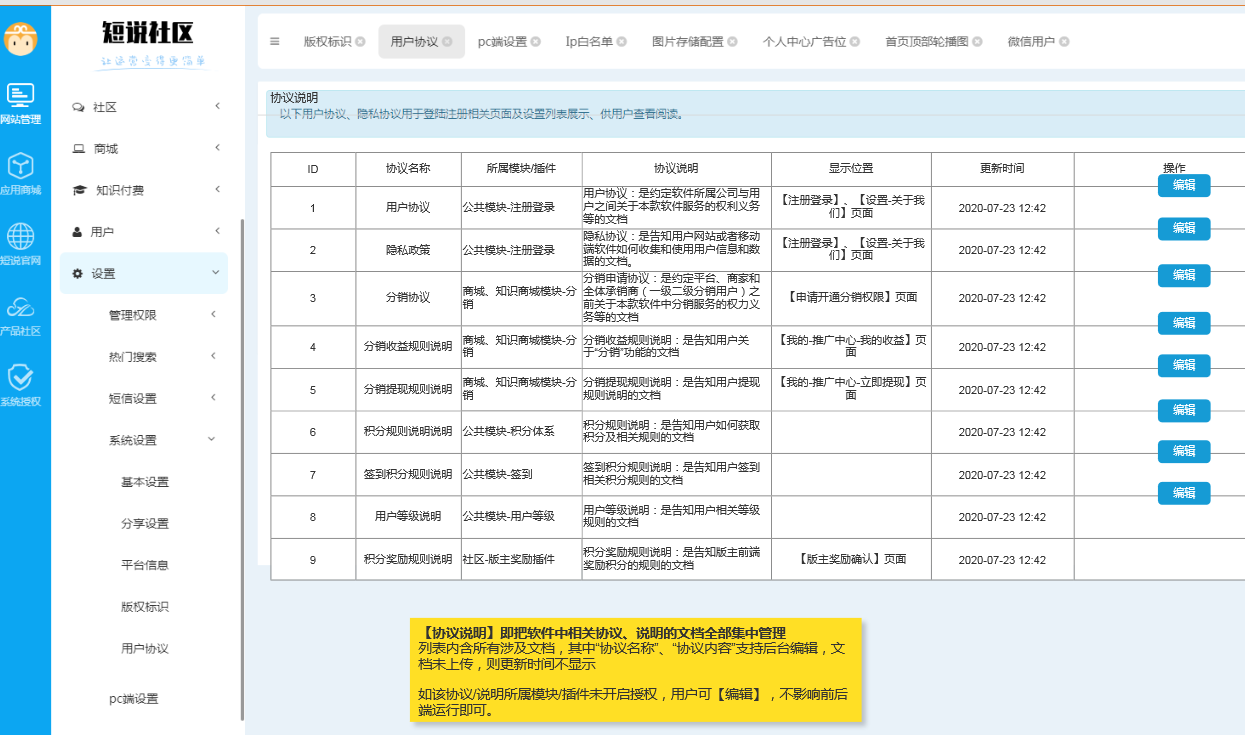Click the 签到积分规则说明 name cell

coord(408,475)
